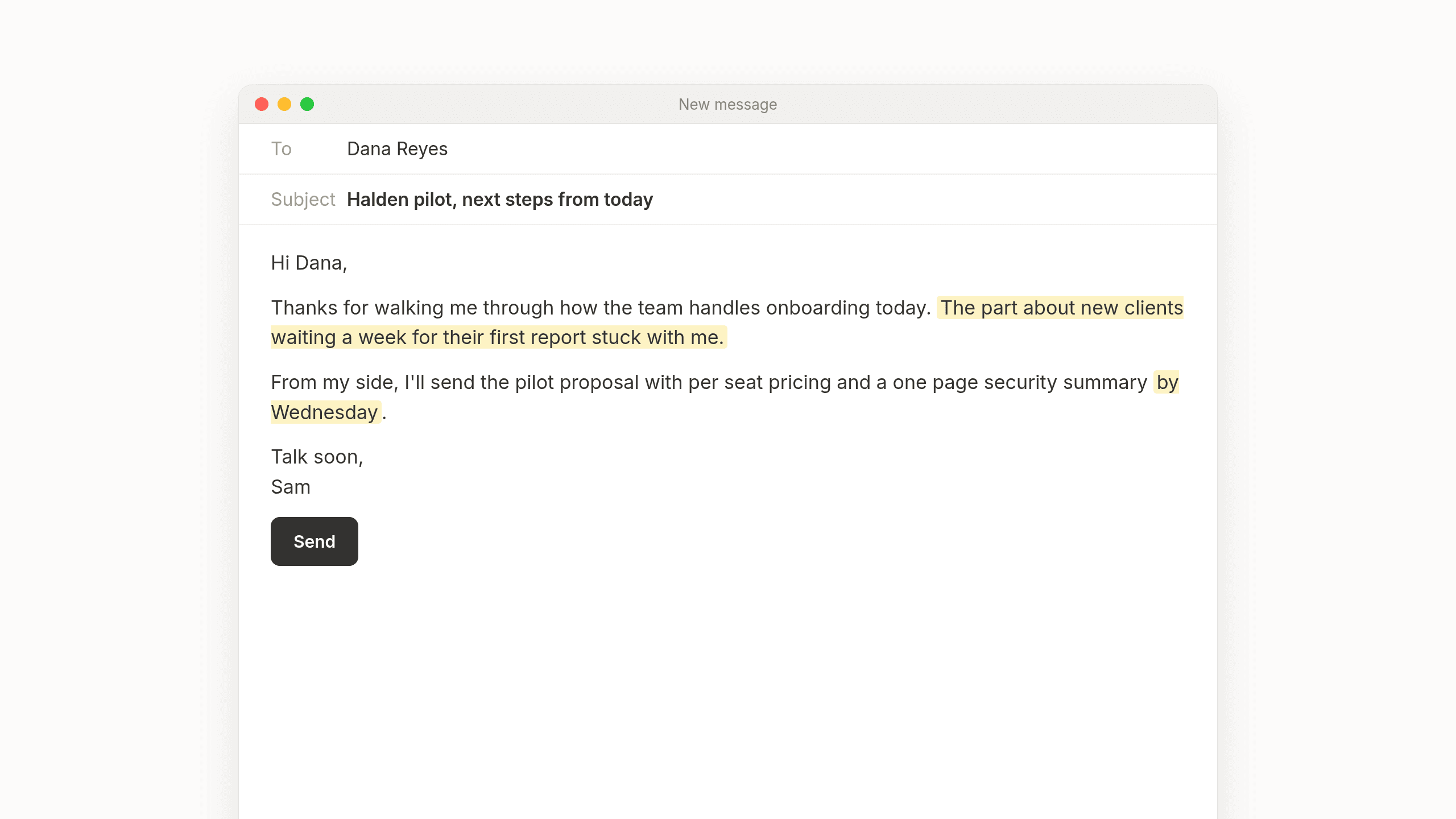The height and width of the screenshot is (819, 1456).
Task: Minimize window with the yellow button
Action: (284, 104)
